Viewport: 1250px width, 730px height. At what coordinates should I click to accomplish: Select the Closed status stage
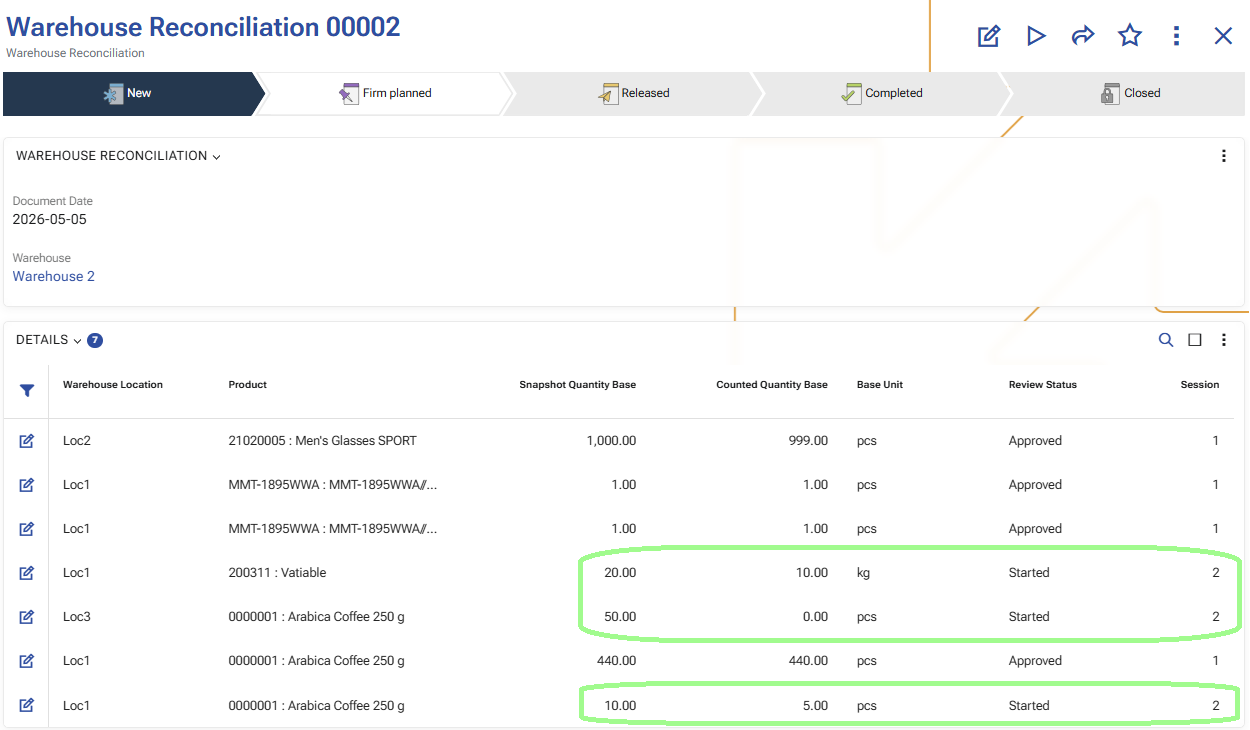[x=1130, y=93]
